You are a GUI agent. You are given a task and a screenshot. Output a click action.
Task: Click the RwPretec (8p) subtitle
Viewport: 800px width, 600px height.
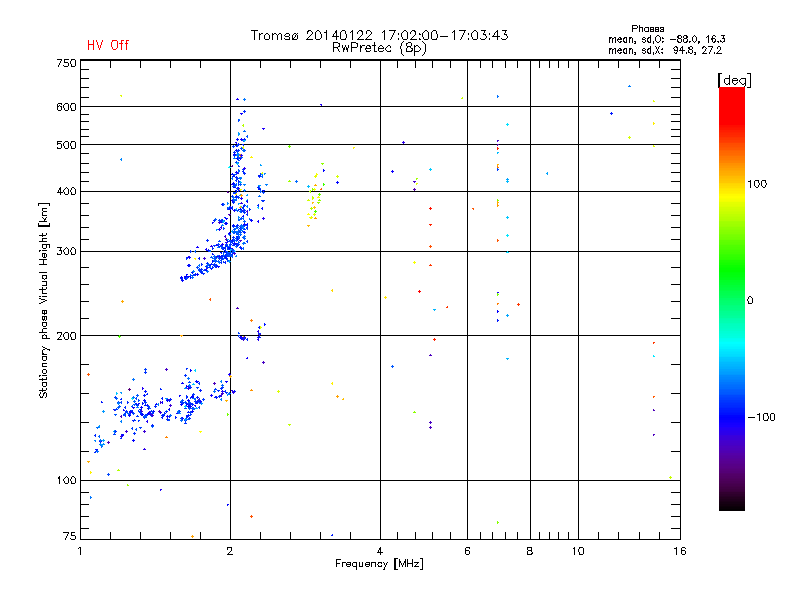379,48
